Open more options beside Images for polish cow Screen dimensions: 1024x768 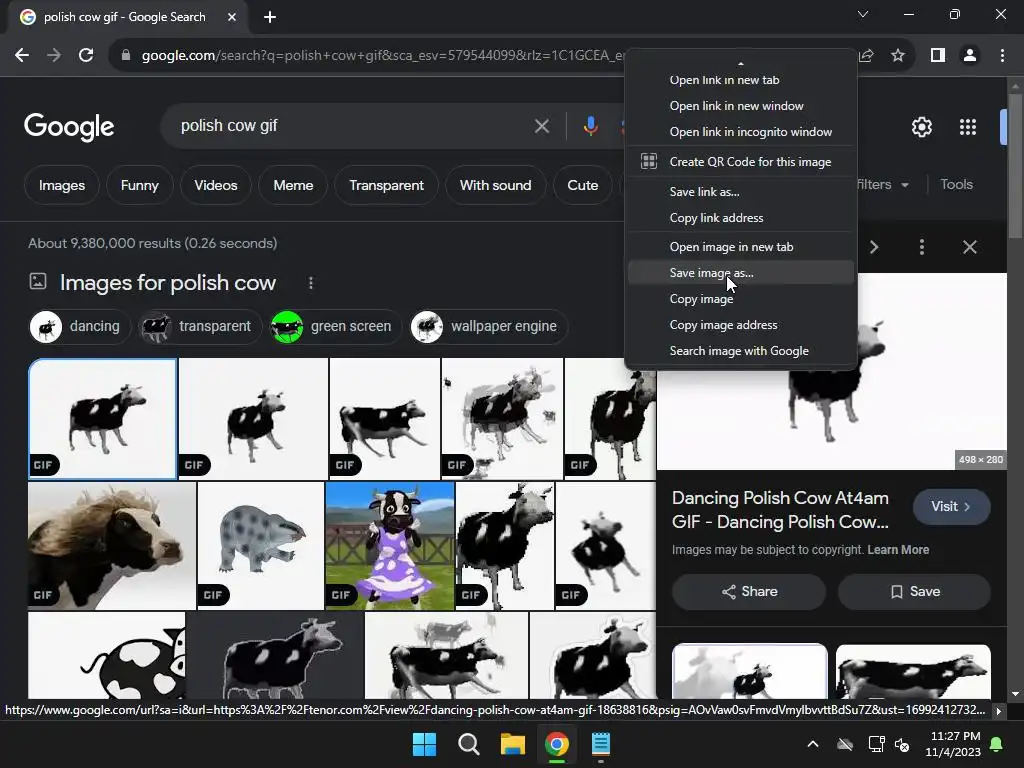tap(311, 283)
